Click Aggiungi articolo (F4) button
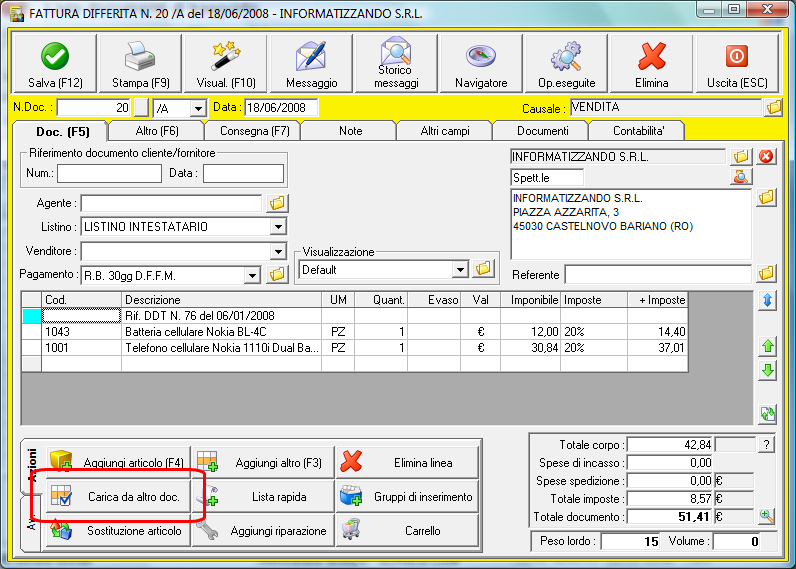 click(x=120, y=463)
